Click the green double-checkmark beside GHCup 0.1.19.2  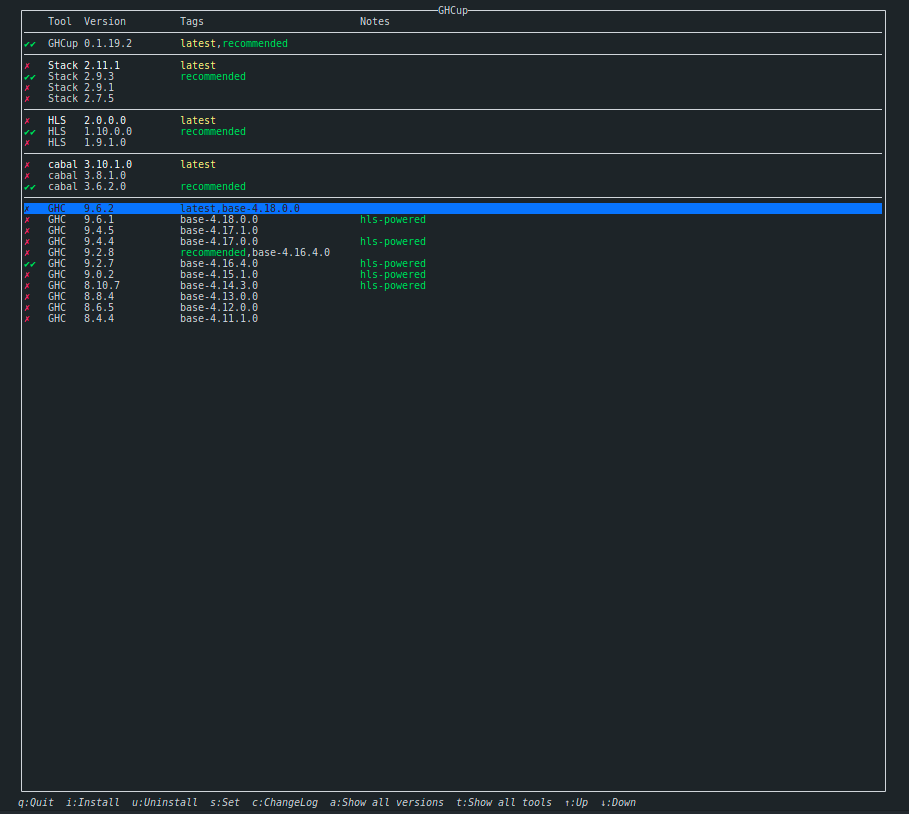(29, 43)
